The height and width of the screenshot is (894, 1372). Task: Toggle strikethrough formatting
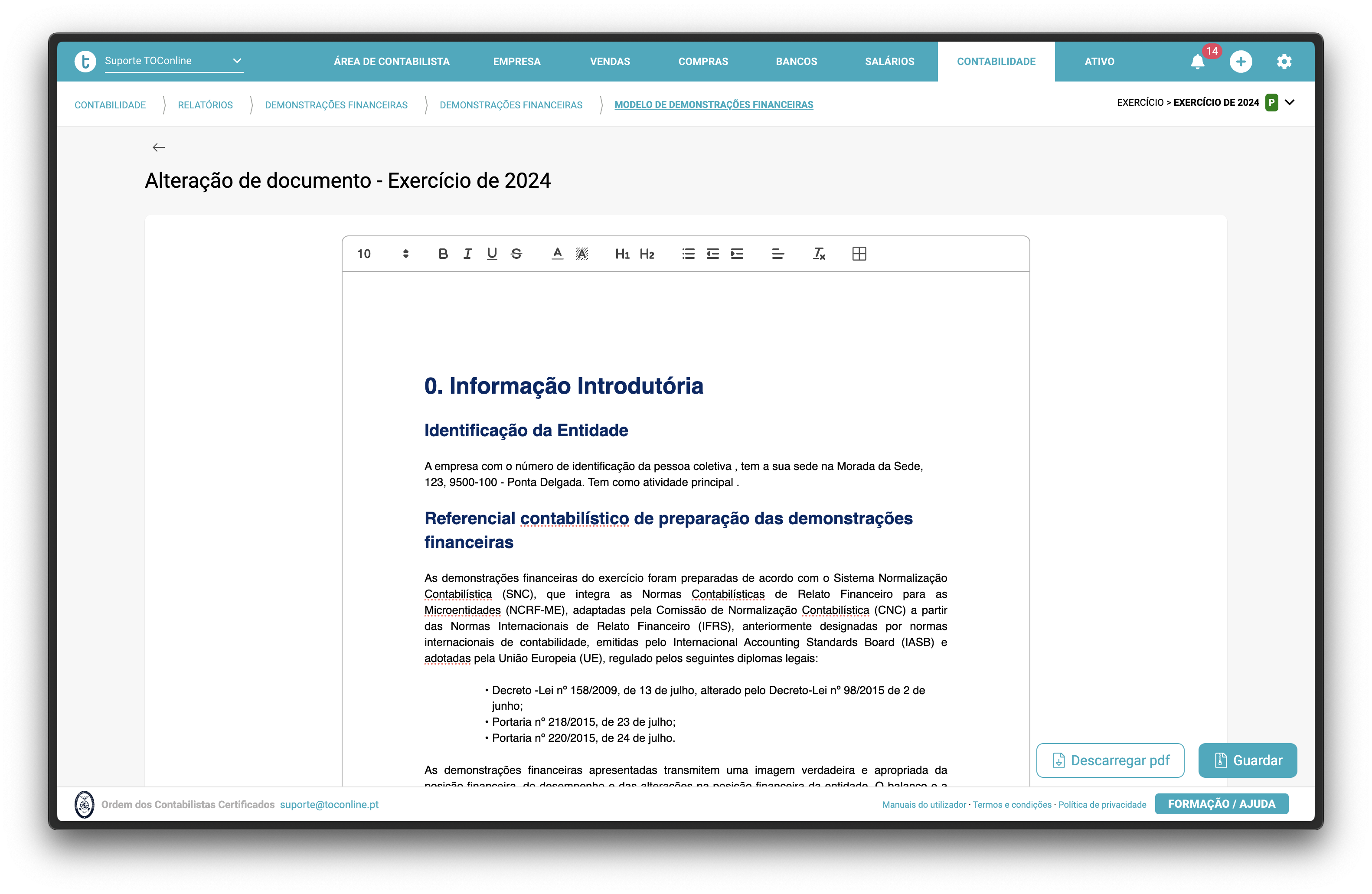click(x=516, y=254)
